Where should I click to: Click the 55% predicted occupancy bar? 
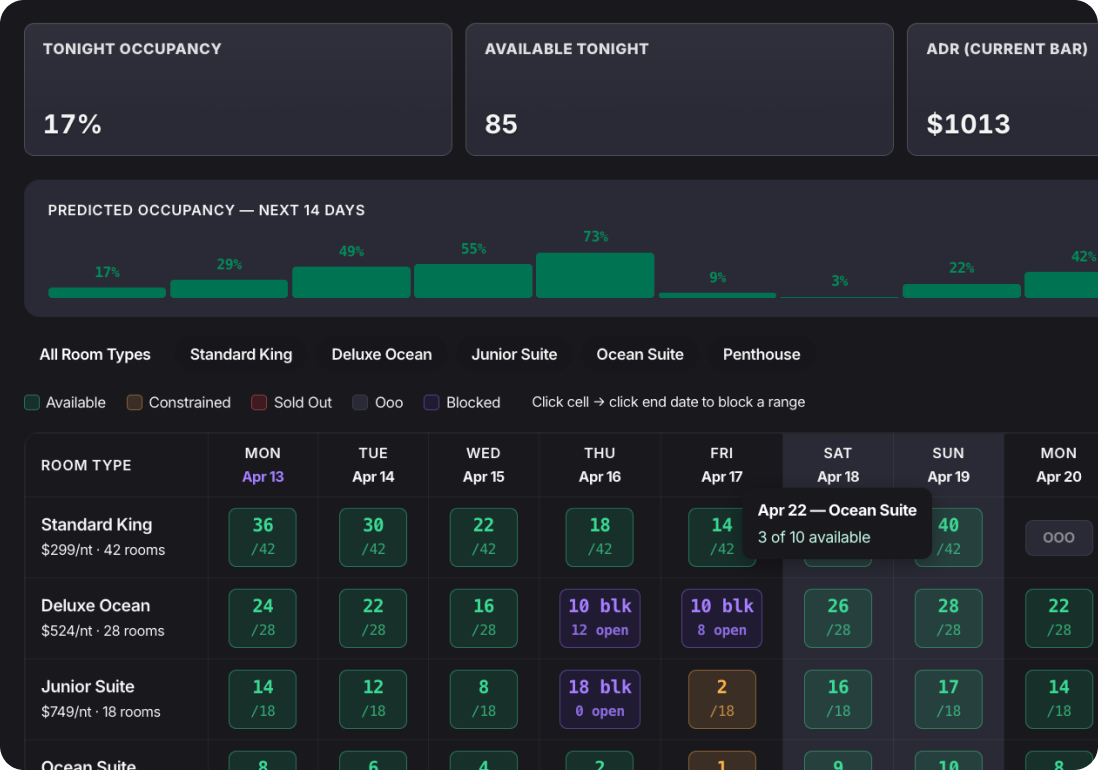(473, 281)
